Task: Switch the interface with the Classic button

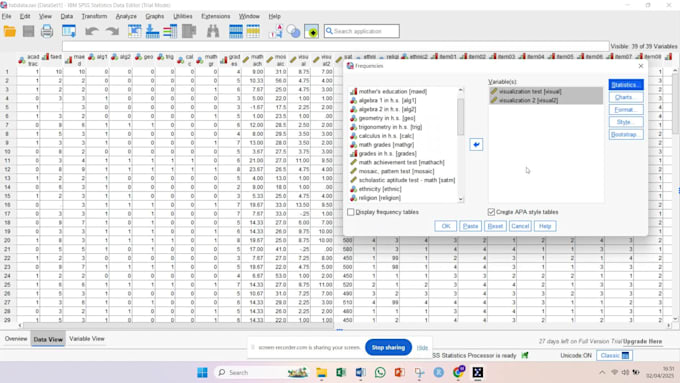Action: coord(614,355)
